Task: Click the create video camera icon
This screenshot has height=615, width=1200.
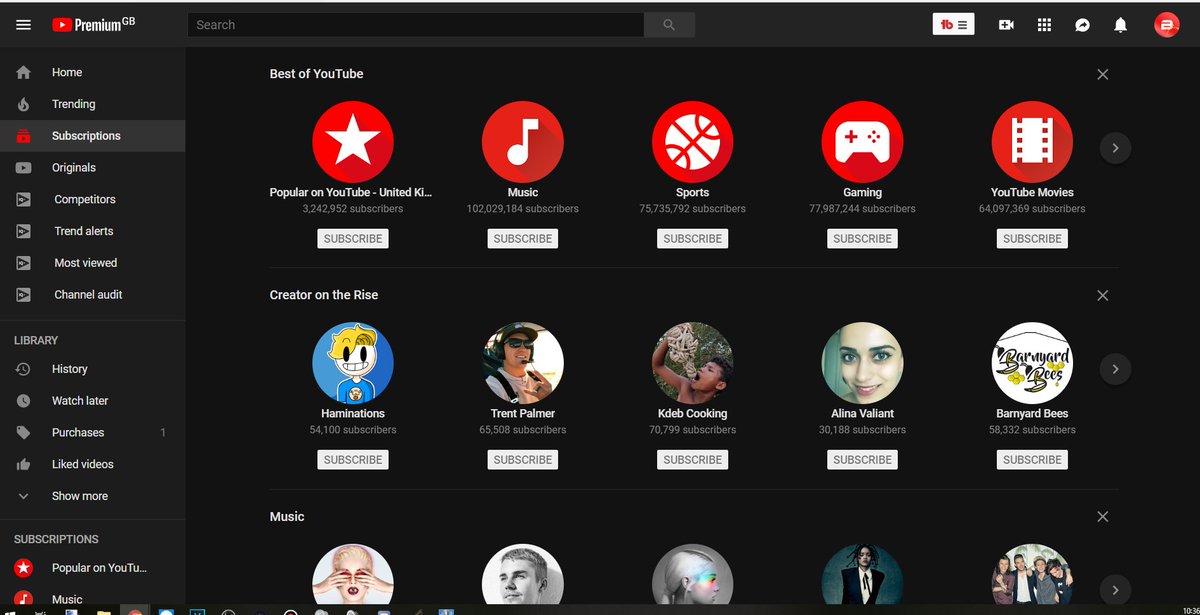Action: 1006,25
